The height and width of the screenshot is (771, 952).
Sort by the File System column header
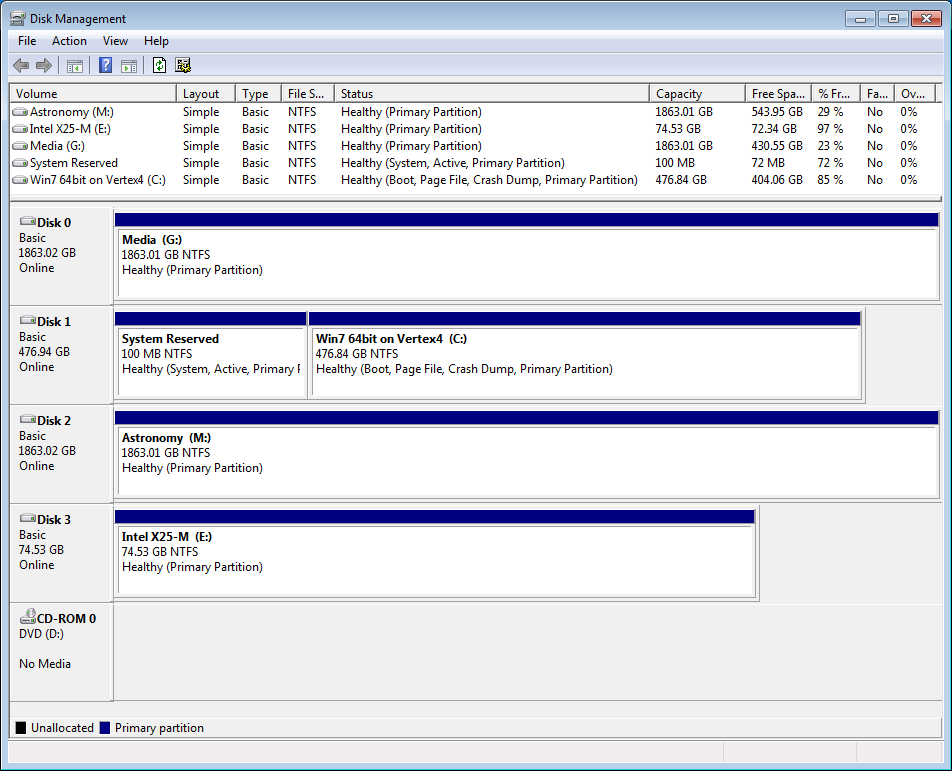(x=308, y=93)
